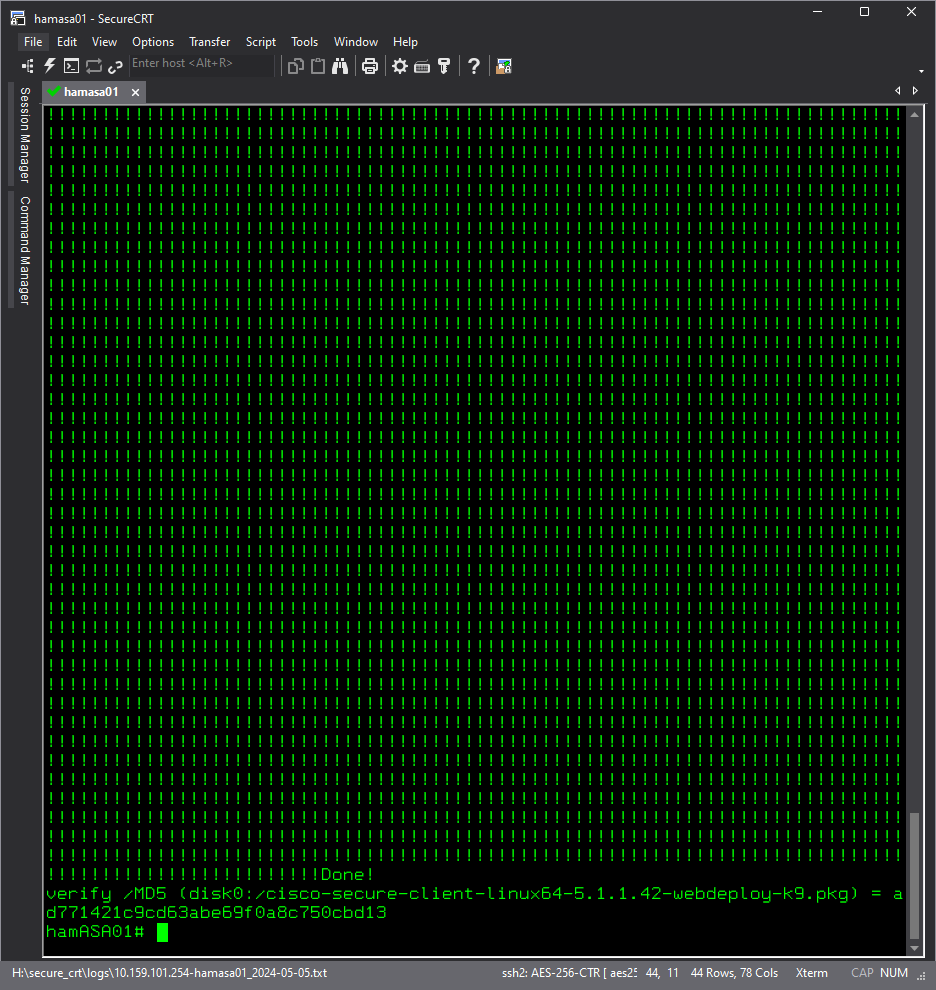The width and height of the screenshot is (936, 990).
Task: Click the Help question mark button
Action: click(473, 66)
